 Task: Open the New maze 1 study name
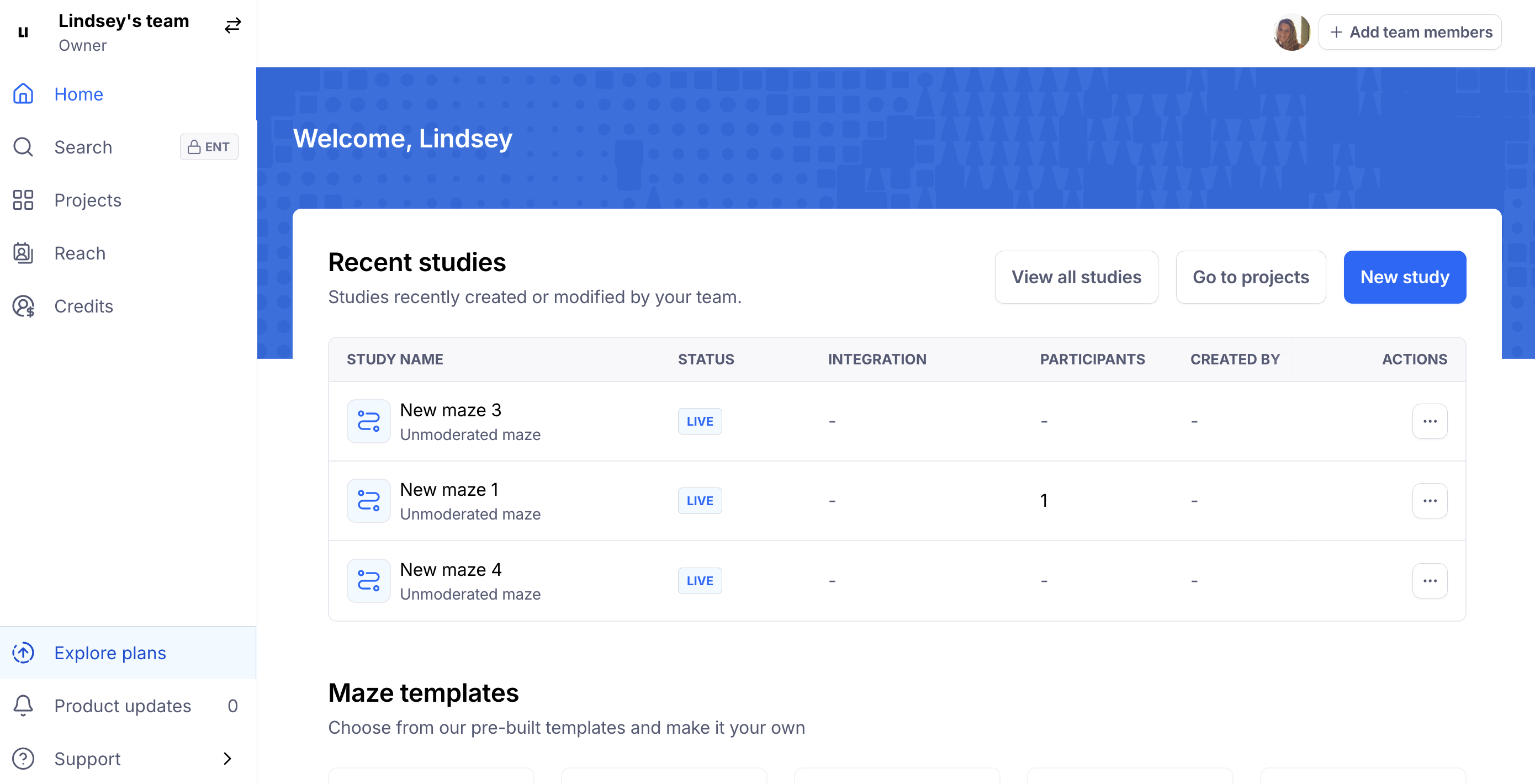click(x=449, y=490)
